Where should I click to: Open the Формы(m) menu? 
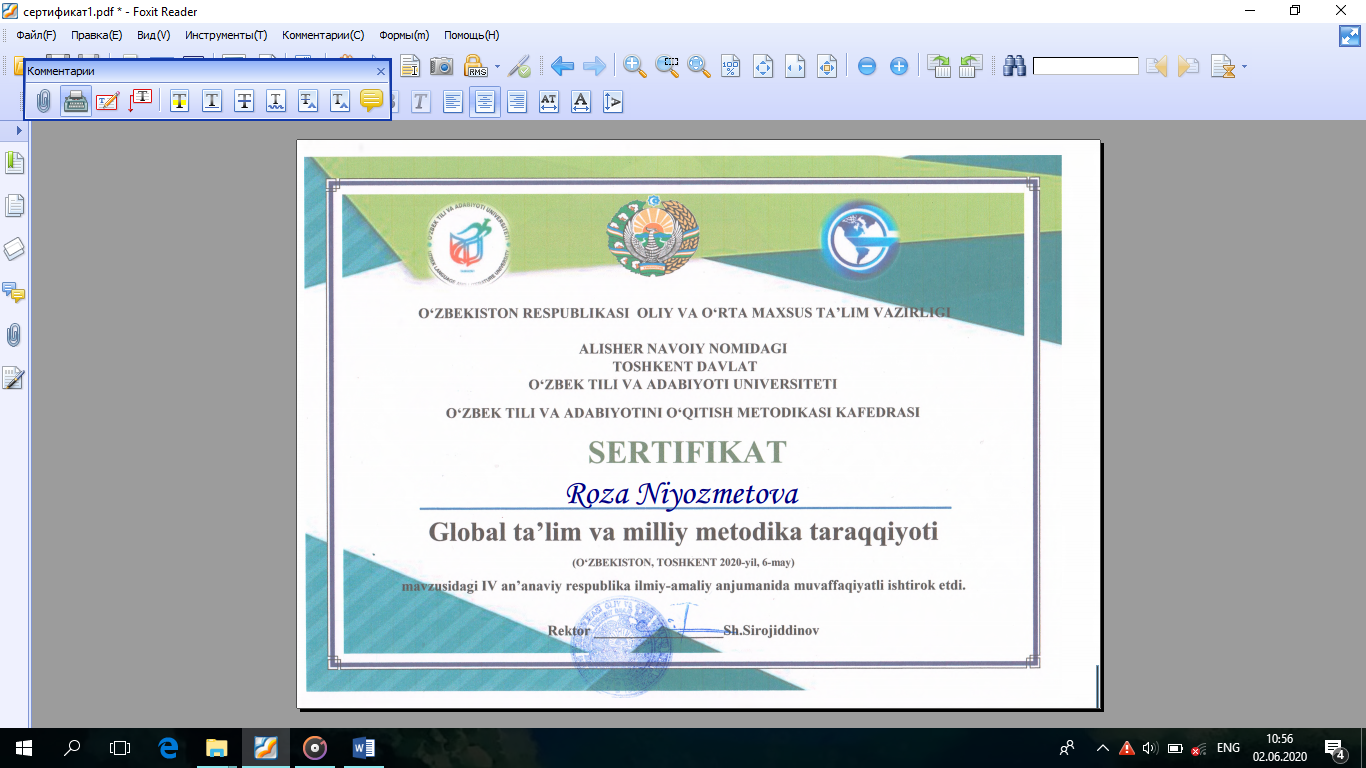point(404,35)
